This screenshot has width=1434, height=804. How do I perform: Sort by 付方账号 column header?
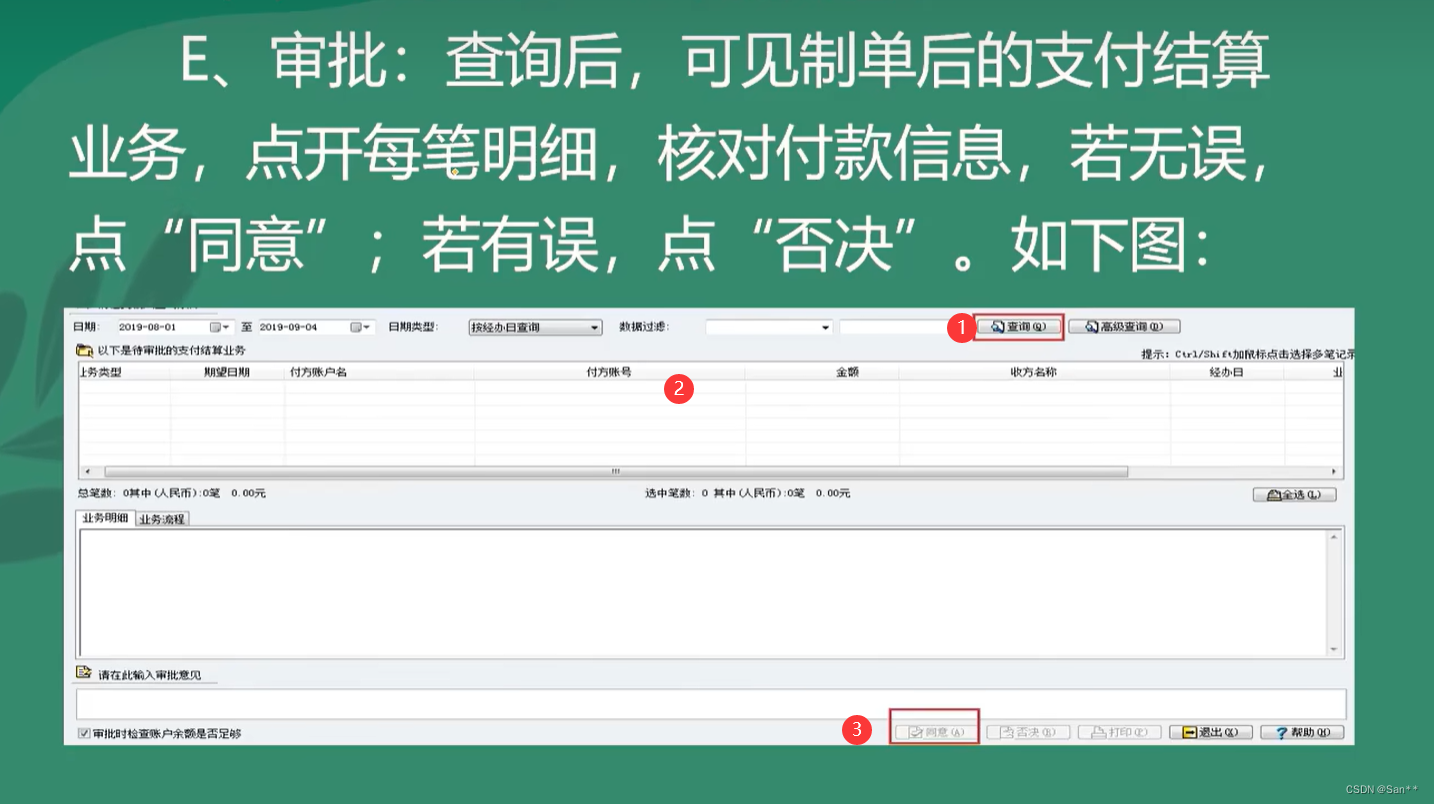pos(609,372)
